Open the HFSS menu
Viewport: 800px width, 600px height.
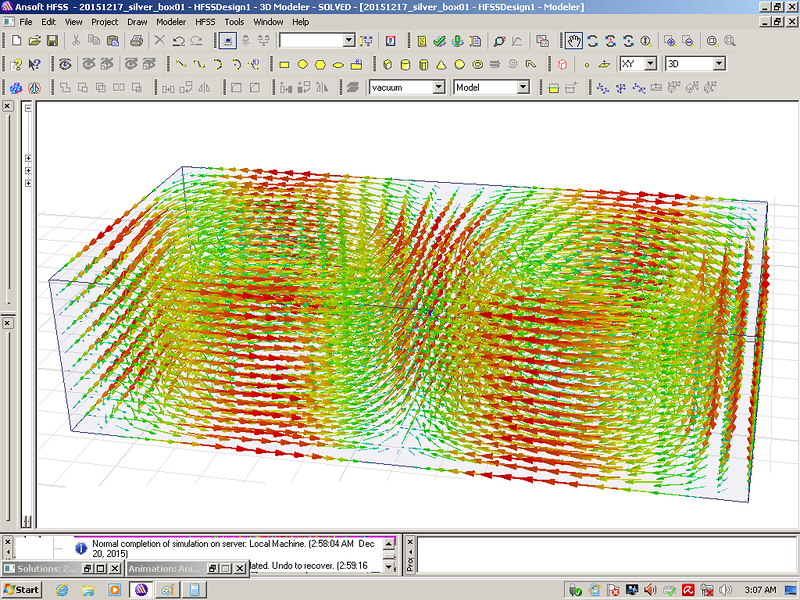pos(205,21)
